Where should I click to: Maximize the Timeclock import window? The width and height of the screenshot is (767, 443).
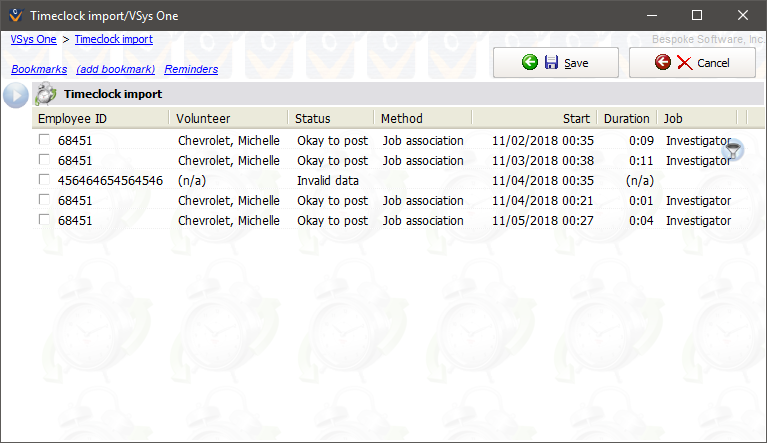[697, 15]
